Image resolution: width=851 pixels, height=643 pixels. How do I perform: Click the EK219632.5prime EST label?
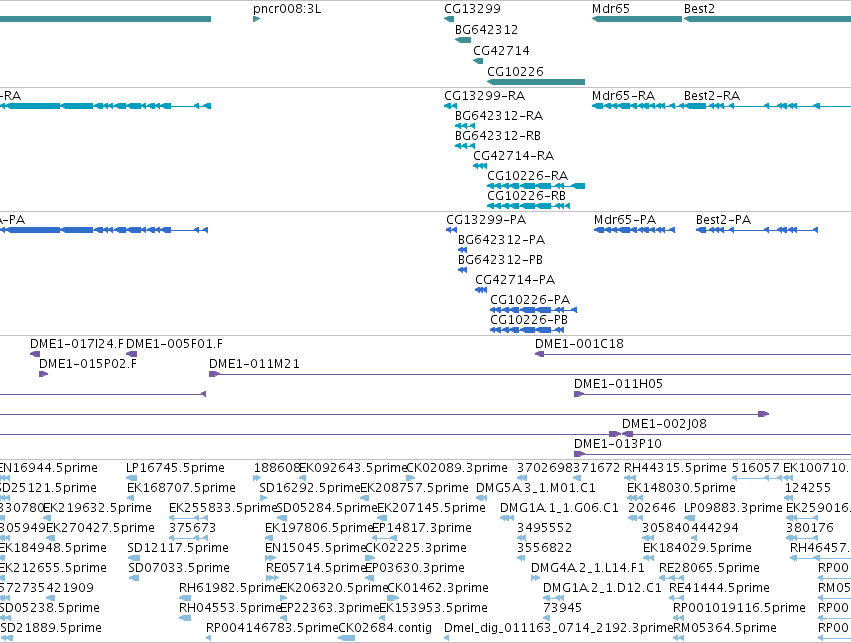[97, 507]
